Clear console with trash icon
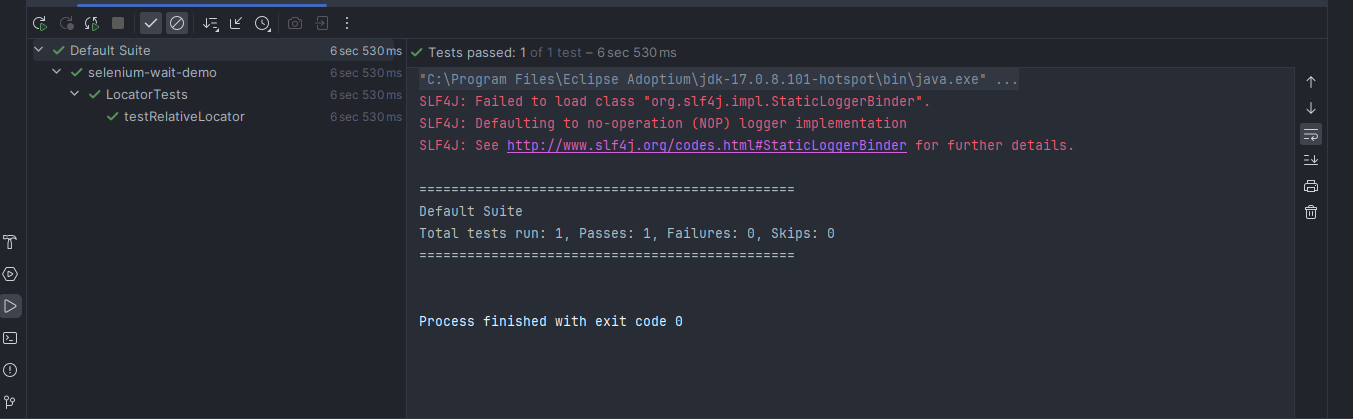Screen dimensions: 1353x419 1311,212
